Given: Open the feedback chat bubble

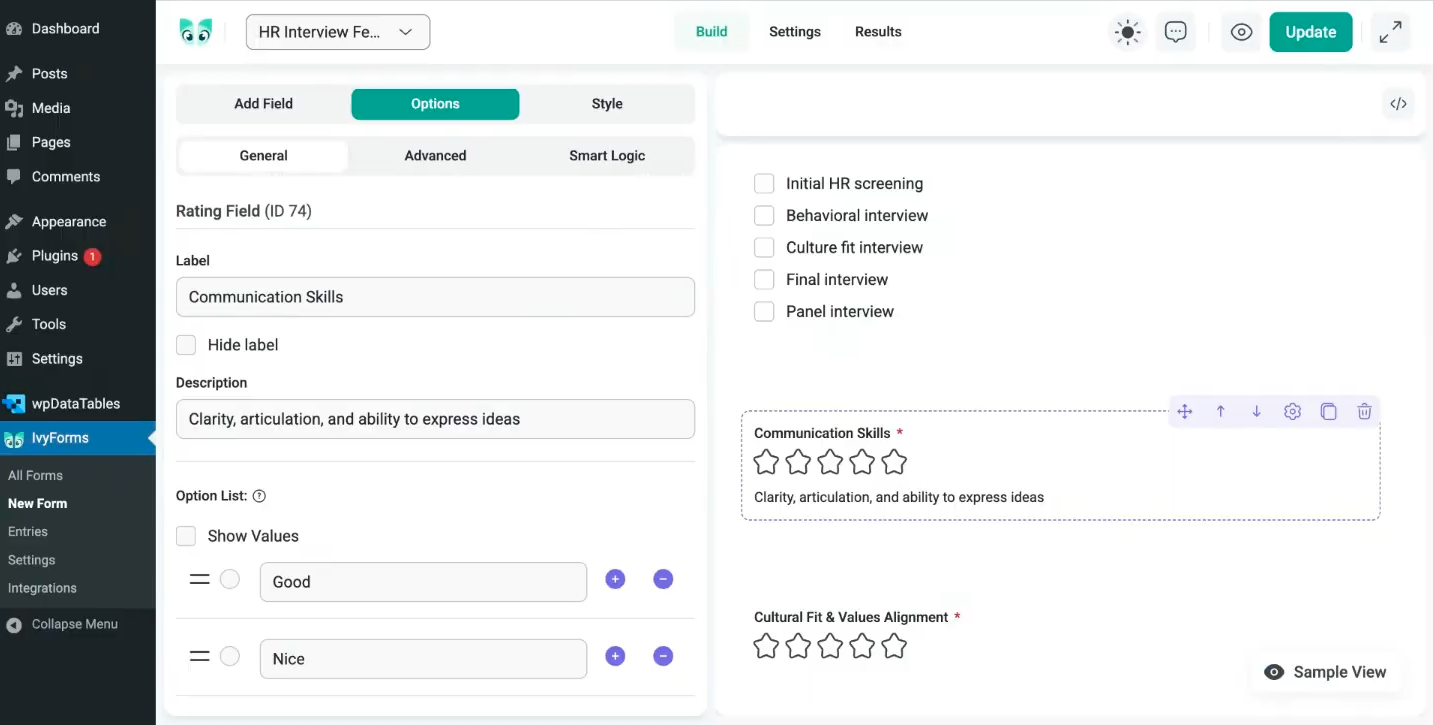Looking at the screenshot, I should tap(1175, 32).
